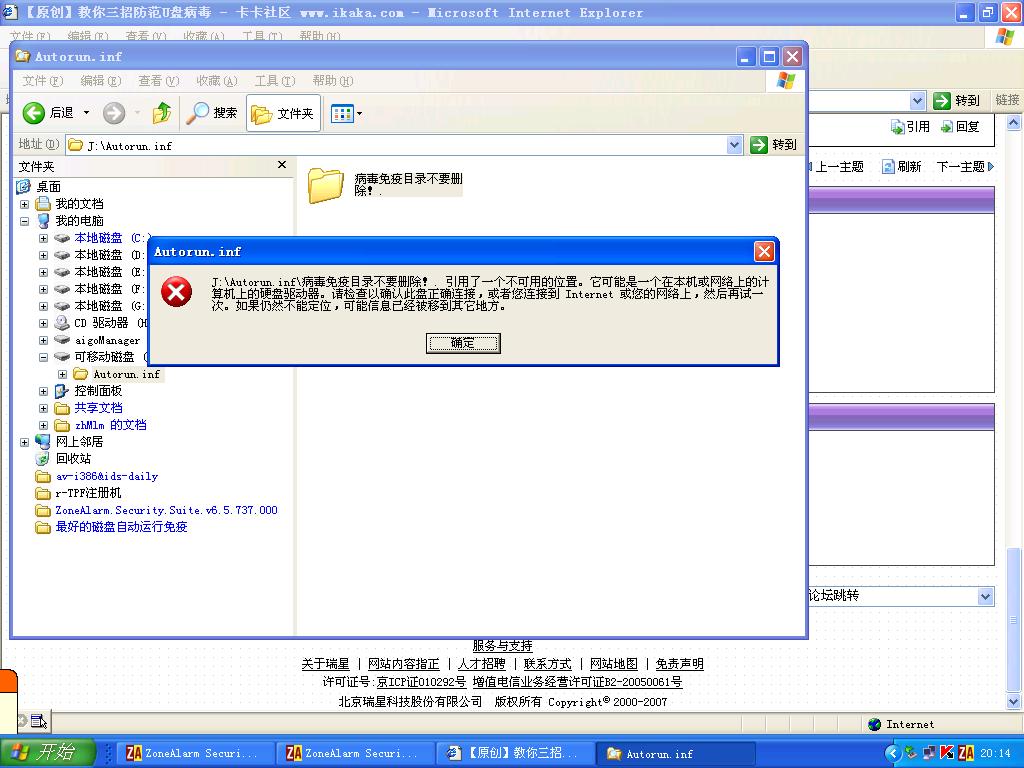Select 网上邻居 network icon

[x=42, y=442]
